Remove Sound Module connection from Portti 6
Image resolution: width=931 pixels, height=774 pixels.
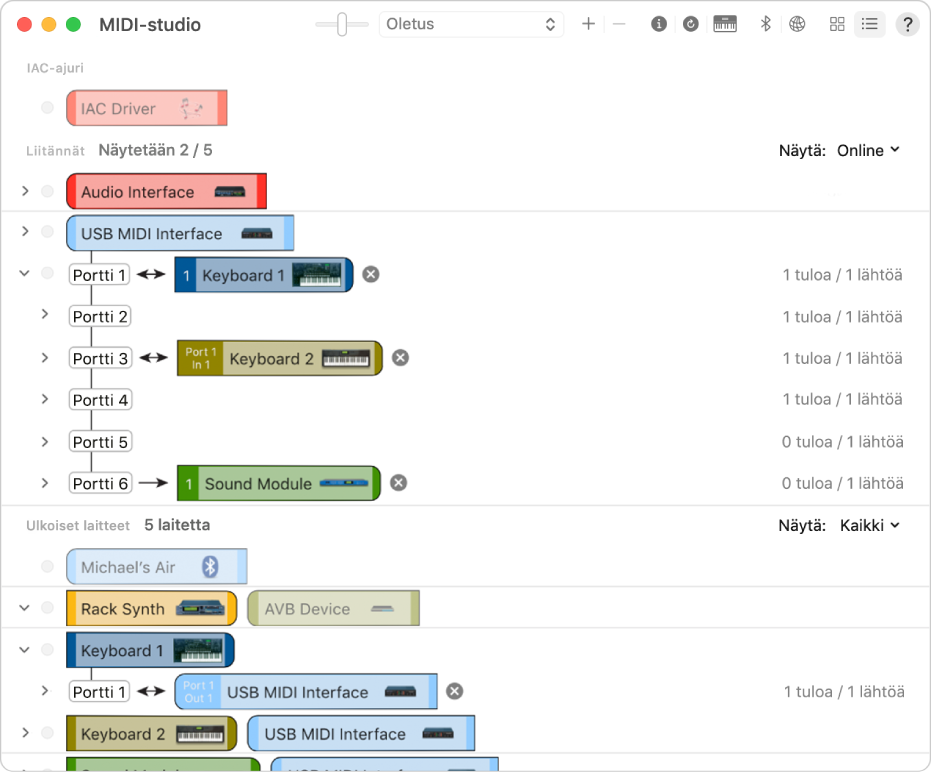[x=398, y=483]
